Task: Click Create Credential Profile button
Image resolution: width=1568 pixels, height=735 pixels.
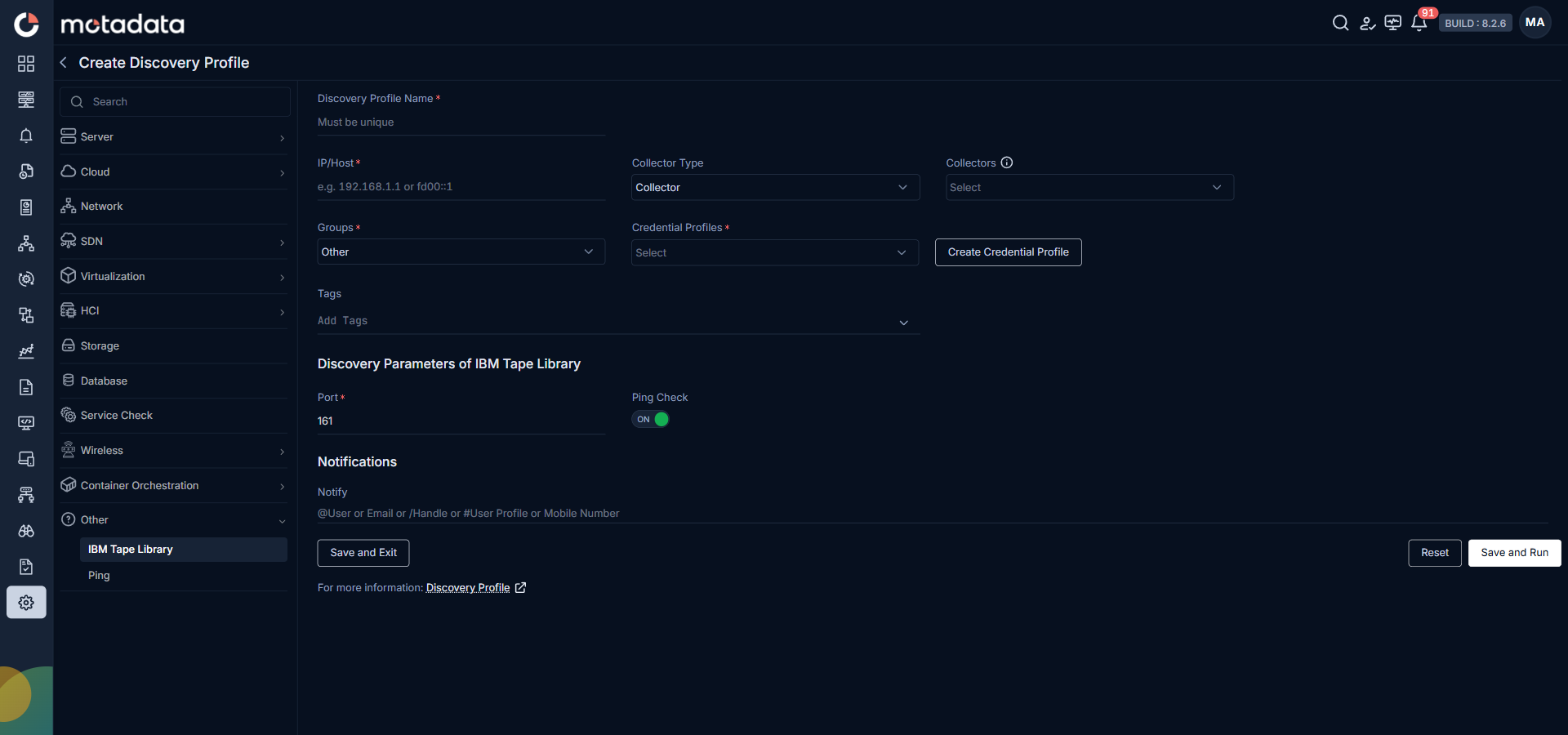Action: (x=1008, y=252)
